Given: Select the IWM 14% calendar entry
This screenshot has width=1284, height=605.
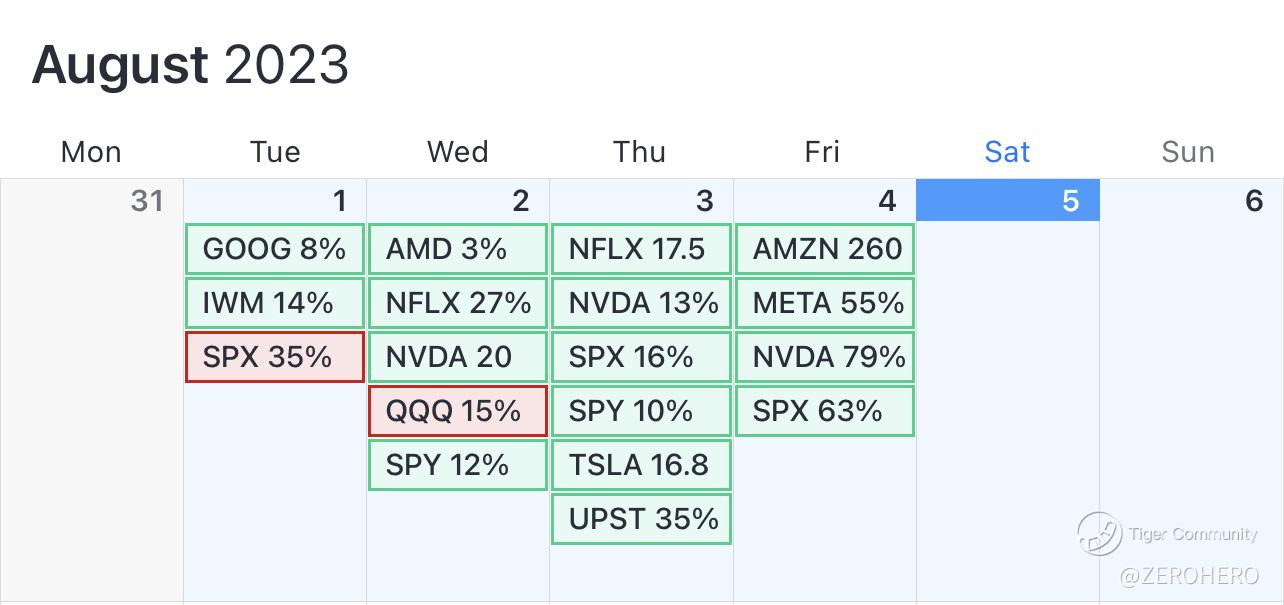Looking at the screenshot, I should pos(275,303).
